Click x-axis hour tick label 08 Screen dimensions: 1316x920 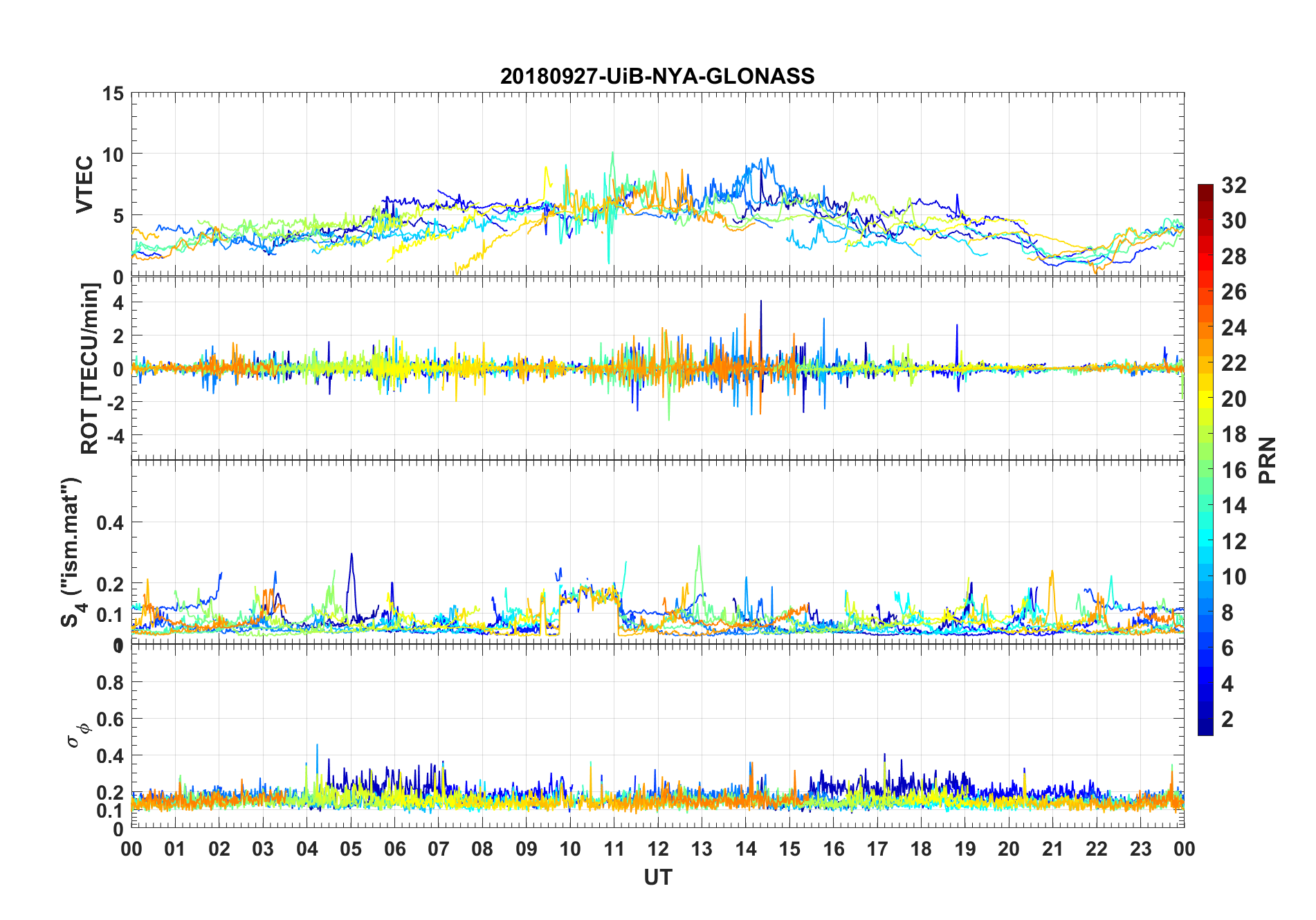click(482, 849)
